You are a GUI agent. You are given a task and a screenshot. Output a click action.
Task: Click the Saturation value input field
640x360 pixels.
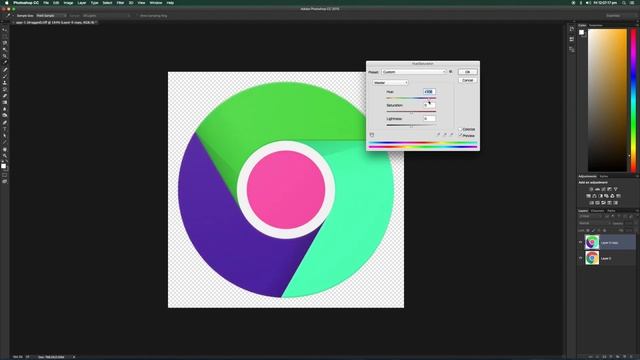429,105
